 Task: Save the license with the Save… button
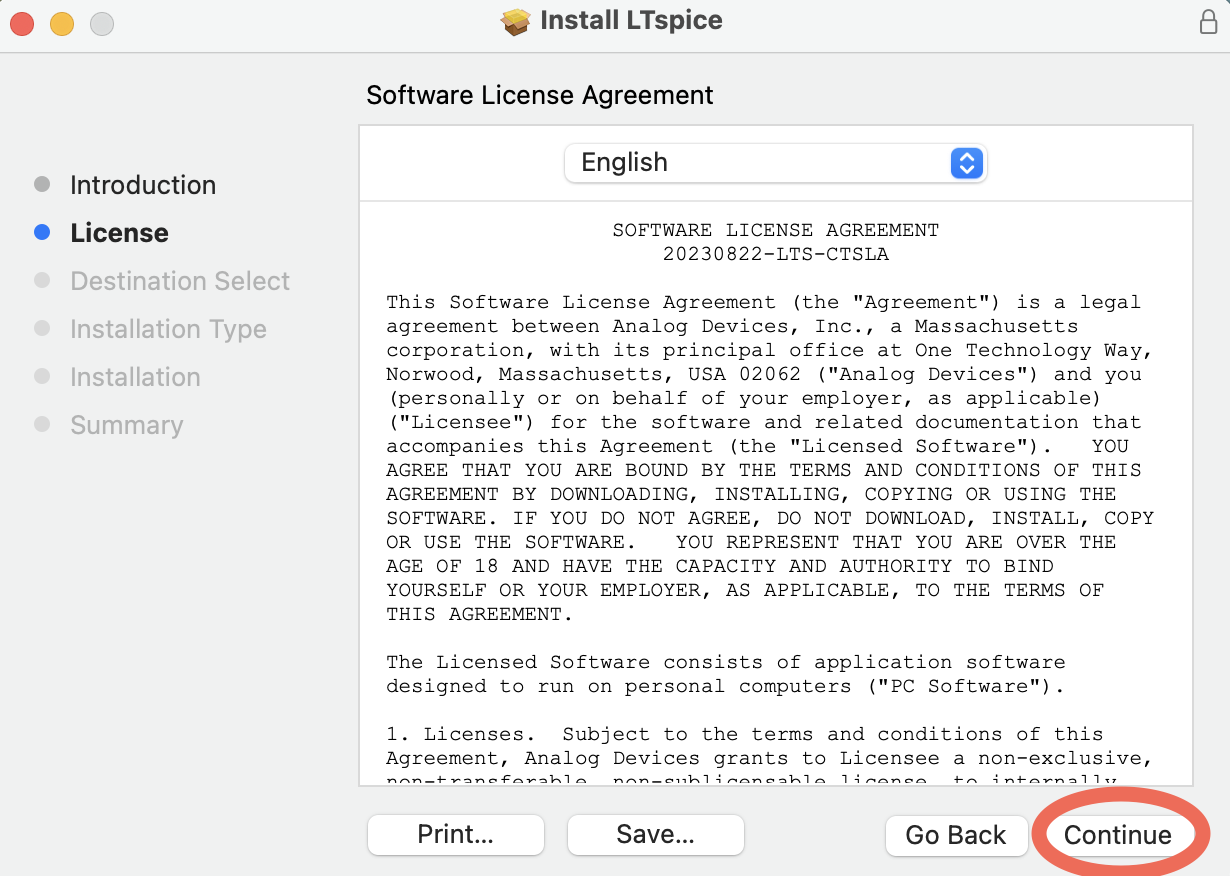click(x=655, y=835)
